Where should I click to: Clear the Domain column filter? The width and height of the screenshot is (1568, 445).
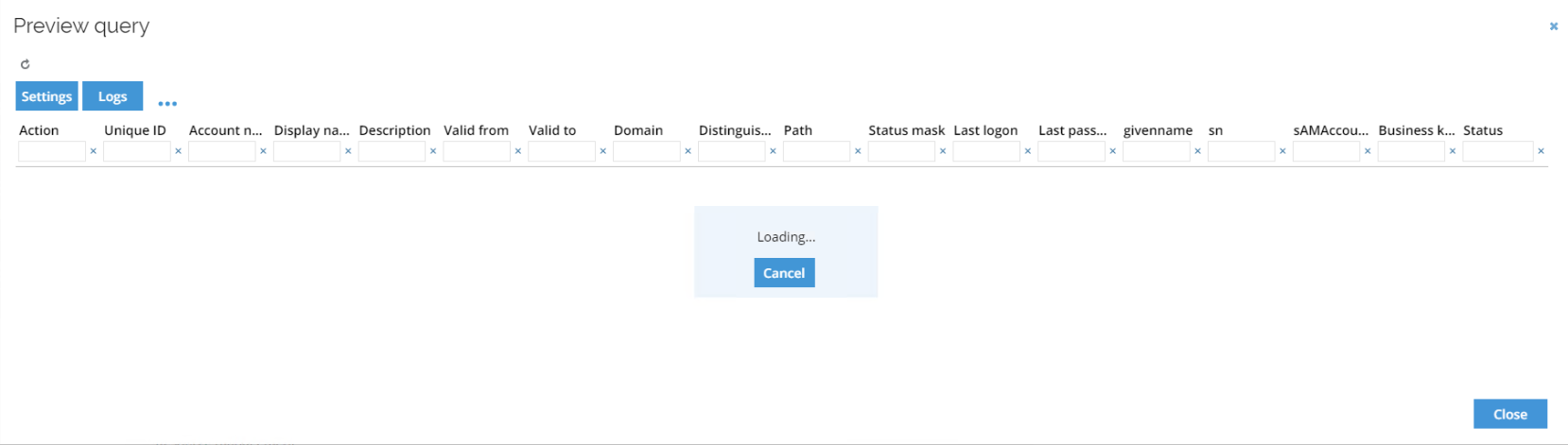click(688, 151)
